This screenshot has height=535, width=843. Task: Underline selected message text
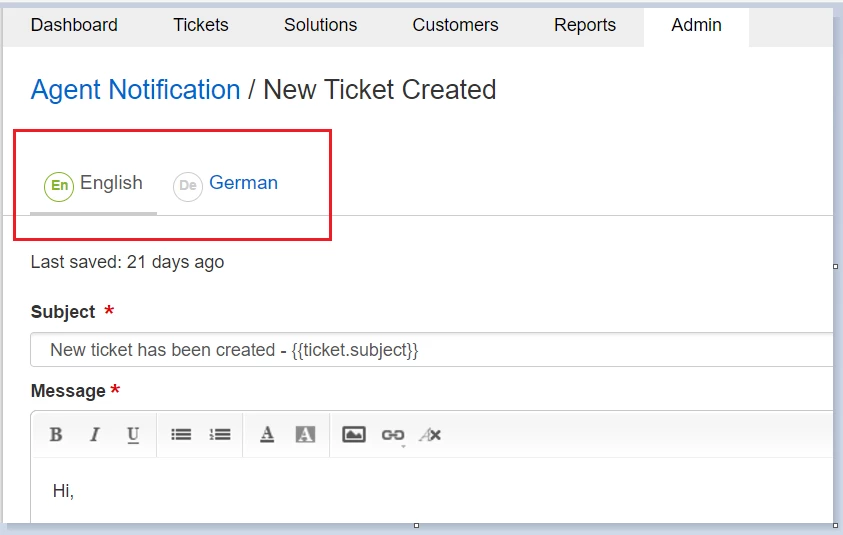tap(133, 434)
